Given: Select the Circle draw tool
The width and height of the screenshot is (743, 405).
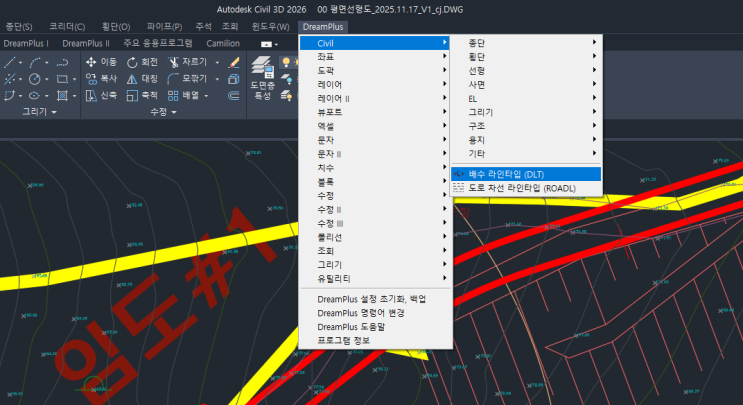Looking at the screenshot, I should pyautogui.click(x=35, y=79).
